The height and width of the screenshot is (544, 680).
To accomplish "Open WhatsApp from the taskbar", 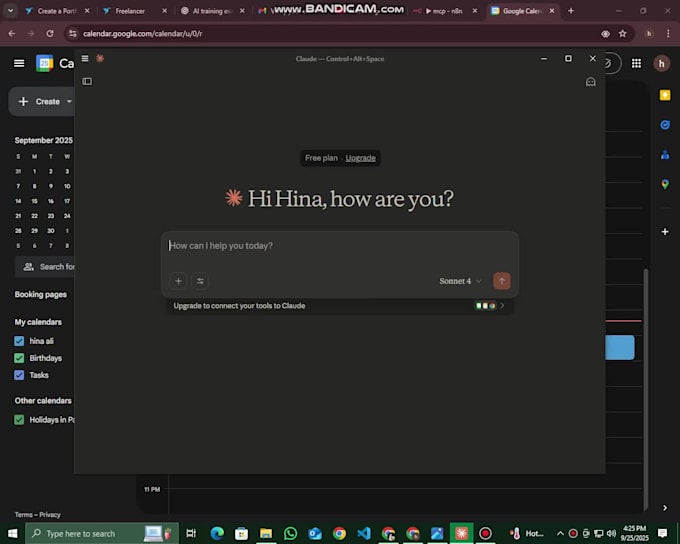I will point(291,533).
